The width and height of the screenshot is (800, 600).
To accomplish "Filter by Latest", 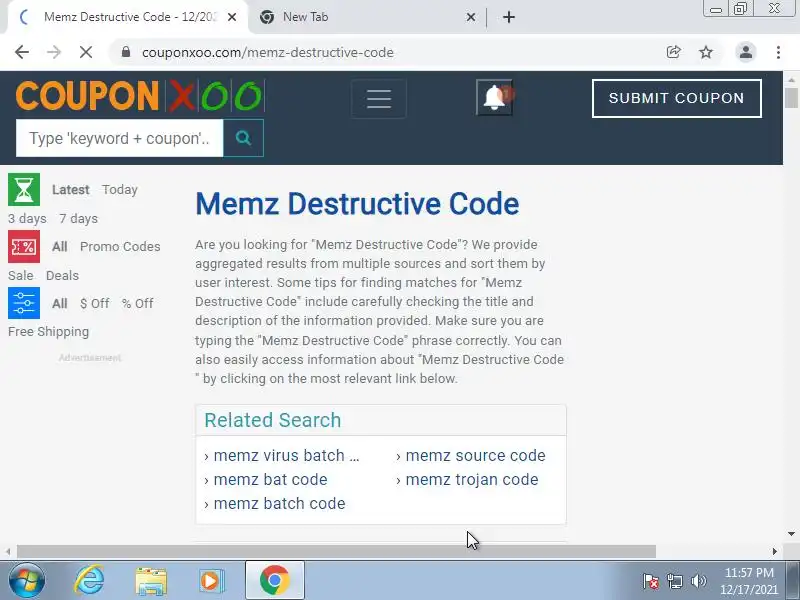I will coord(70,190).
